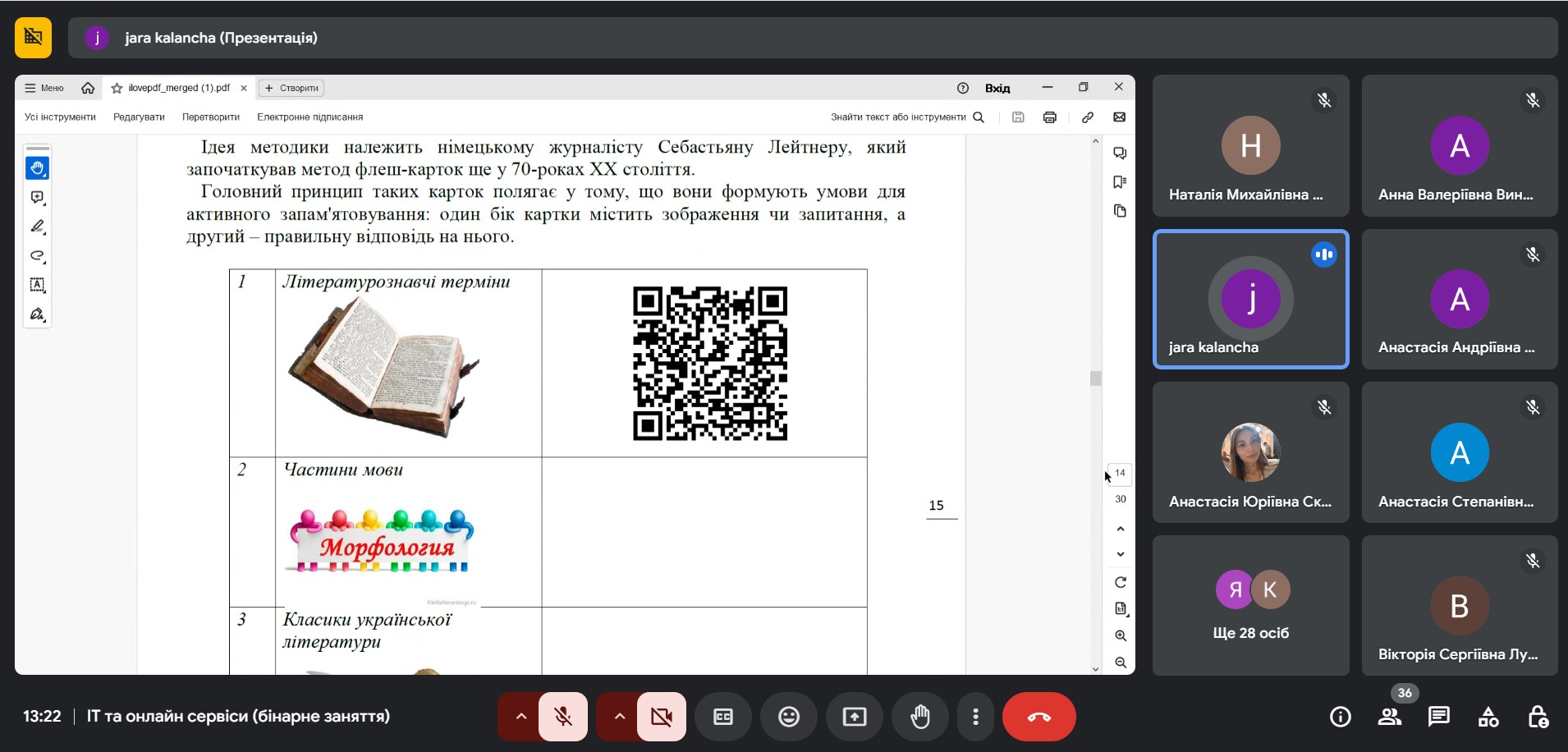This screenshot has height=752, width=1568.
Task: Go to the next PDF page
Action: coord(1121,554)
